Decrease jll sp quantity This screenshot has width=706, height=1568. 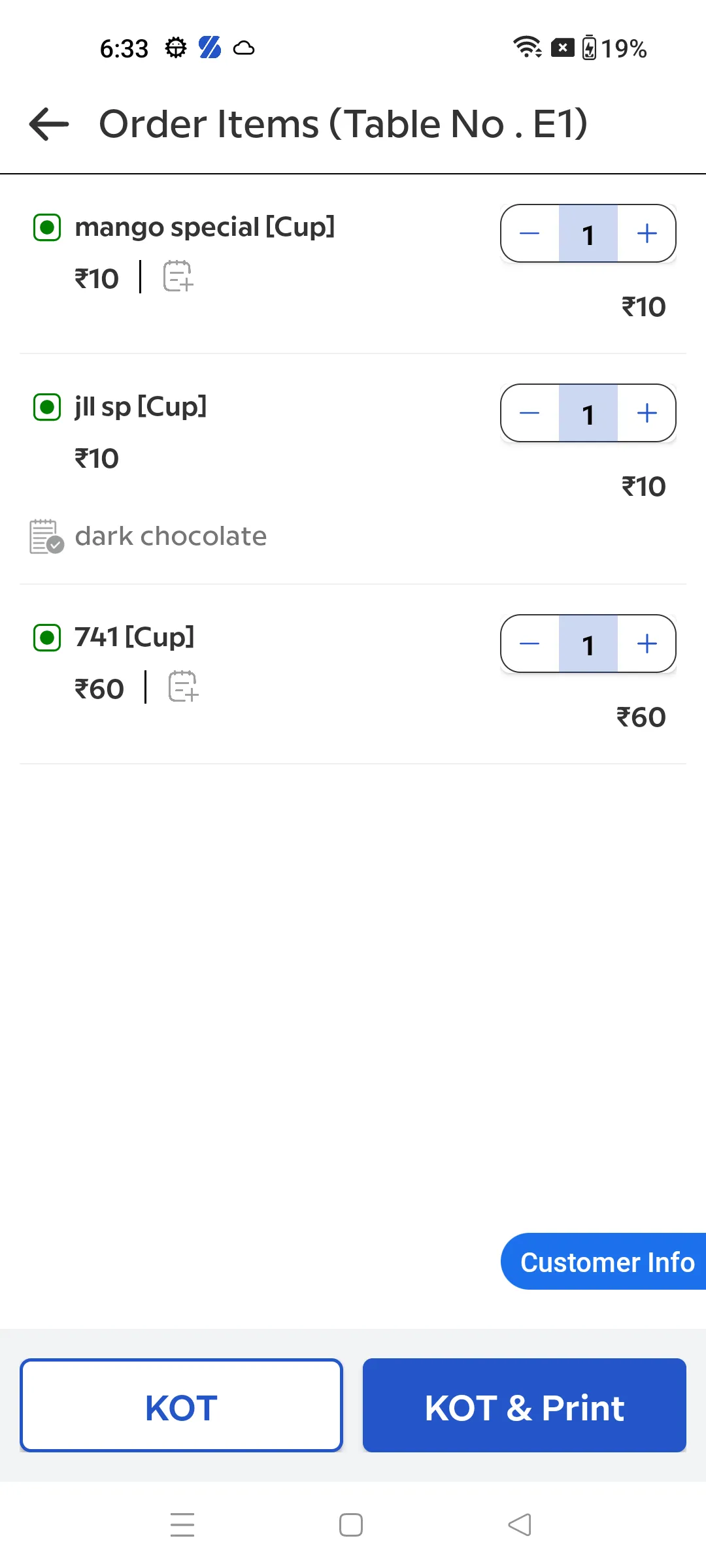529,413
